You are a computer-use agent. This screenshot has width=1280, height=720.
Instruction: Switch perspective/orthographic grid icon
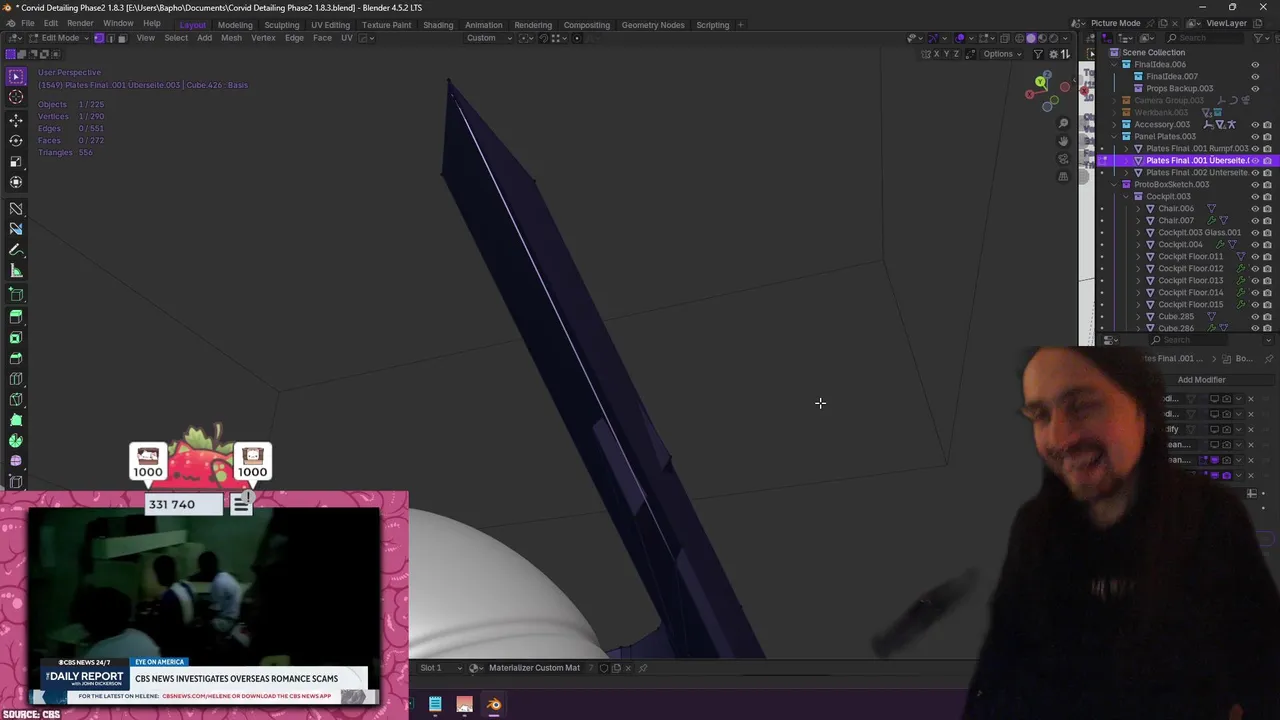click(1063, 177)
